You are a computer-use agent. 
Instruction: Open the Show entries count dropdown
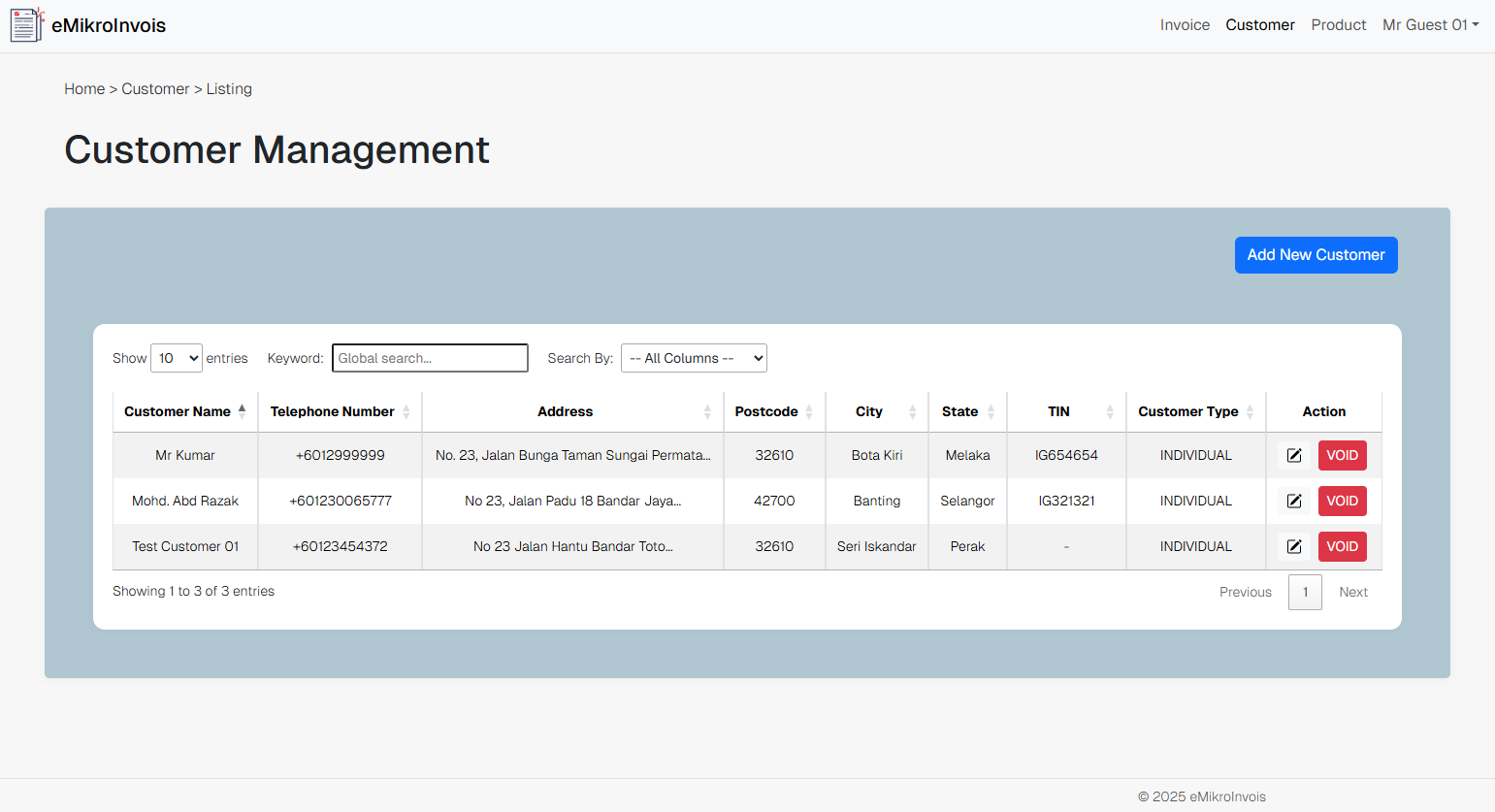coord(177,358)
